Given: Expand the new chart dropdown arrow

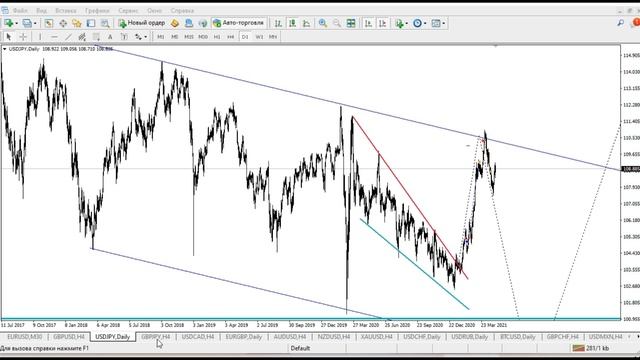Looking at the screenshot, I should pyautogui.click(x=16, y=23).
